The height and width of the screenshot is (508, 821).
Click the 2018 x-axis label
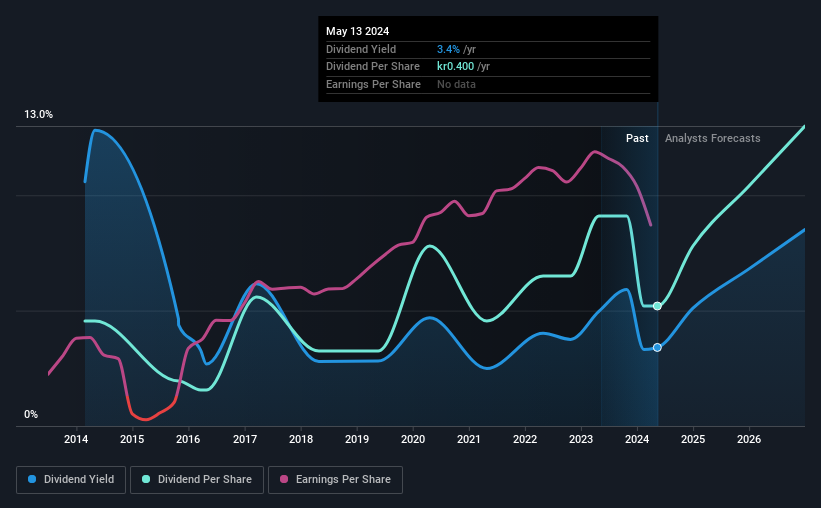[x=301, y=439]
